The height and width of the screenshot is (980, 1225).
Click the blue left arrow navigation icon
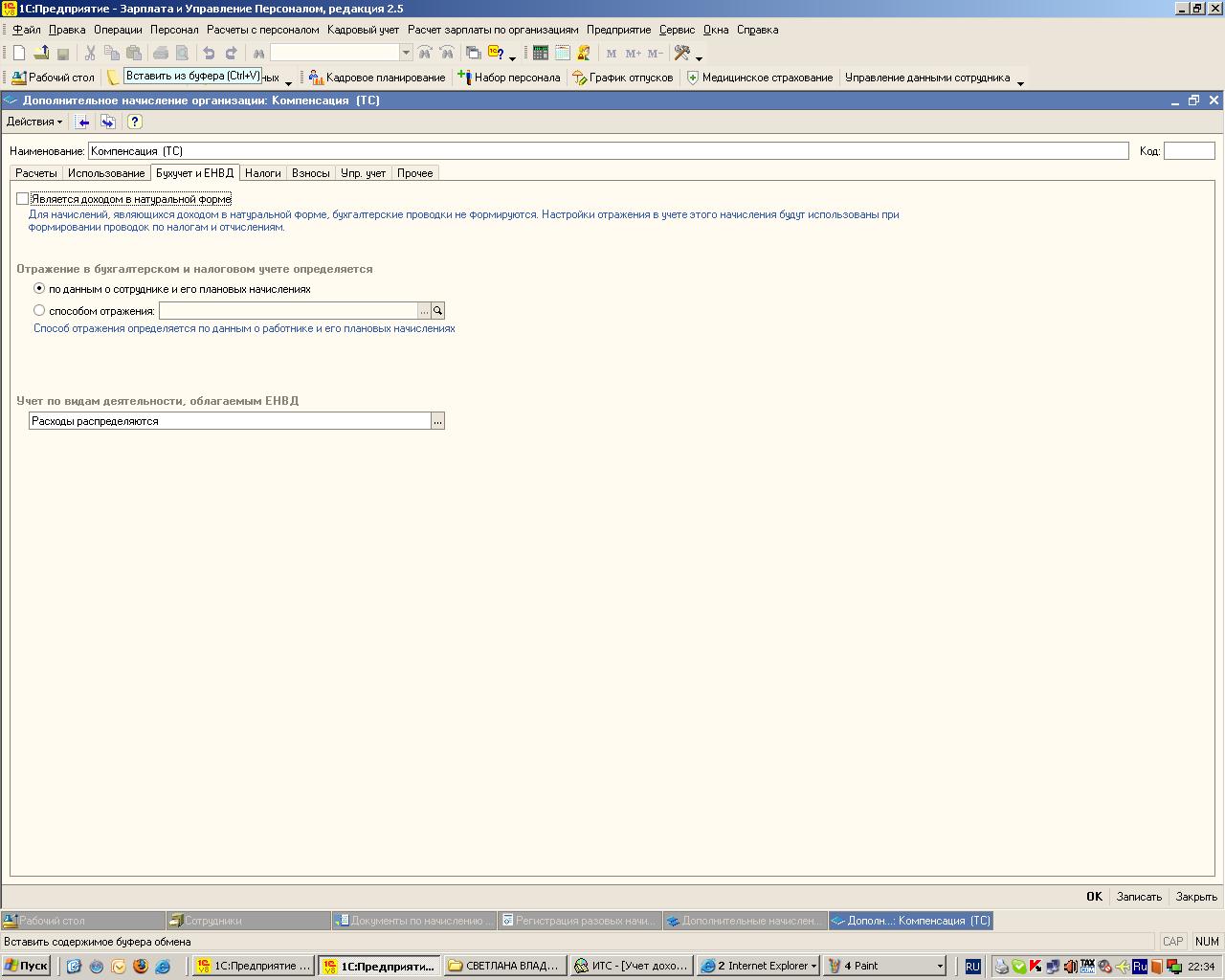83,122
